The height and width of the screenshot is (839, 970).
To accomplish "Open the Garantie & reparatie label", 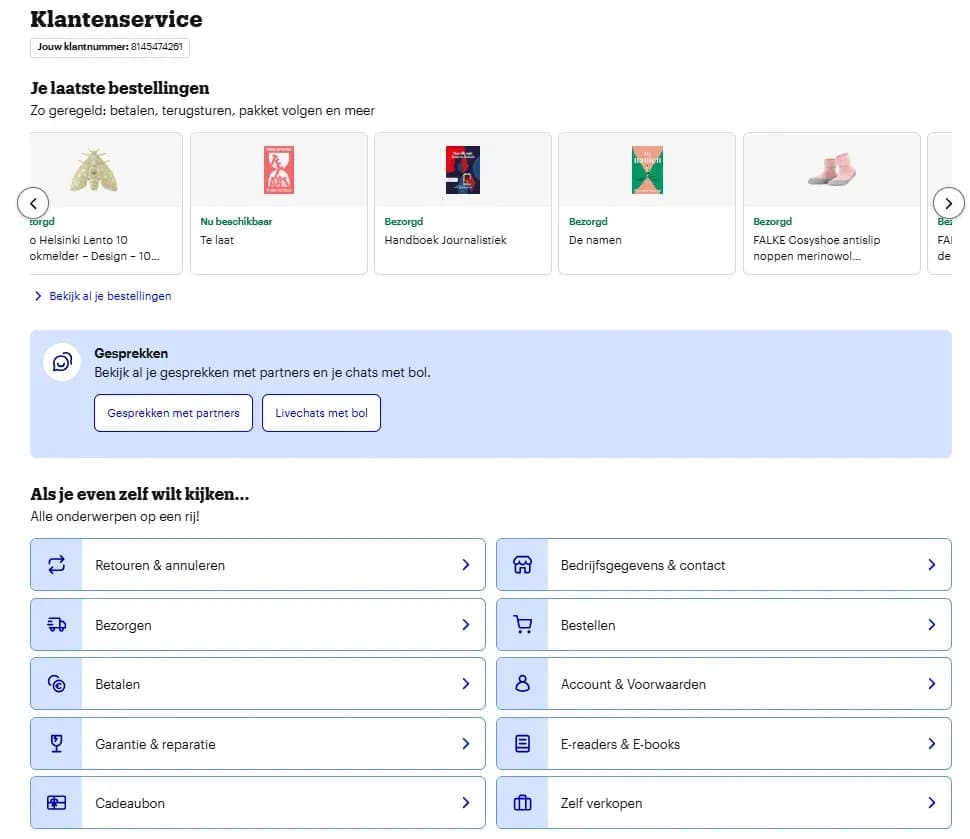I will click(x=155, y=744).
